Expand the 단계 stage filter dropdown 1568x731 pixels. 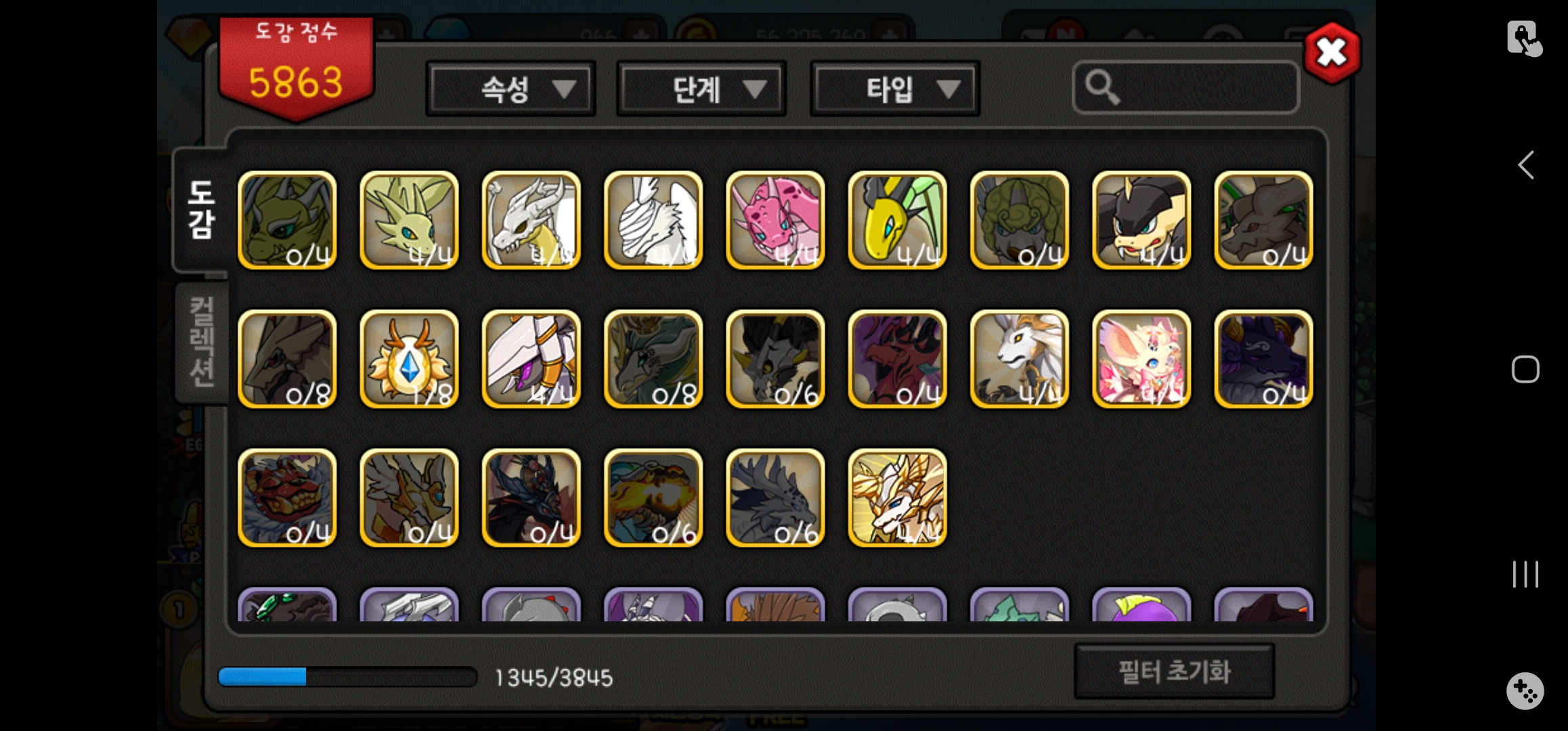701,89
